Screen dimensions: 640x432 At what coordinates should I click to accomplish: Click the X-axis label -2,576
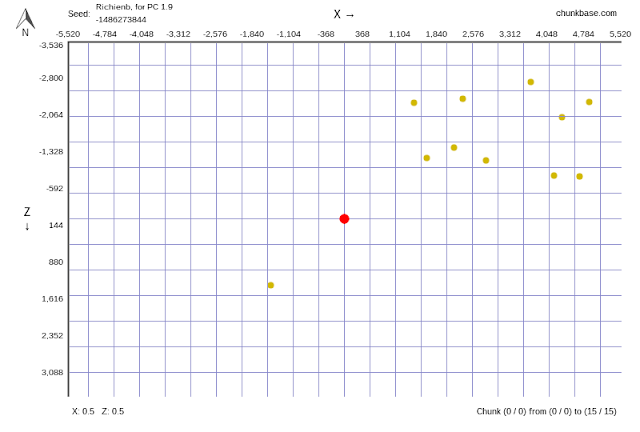[x=215, y=34]
